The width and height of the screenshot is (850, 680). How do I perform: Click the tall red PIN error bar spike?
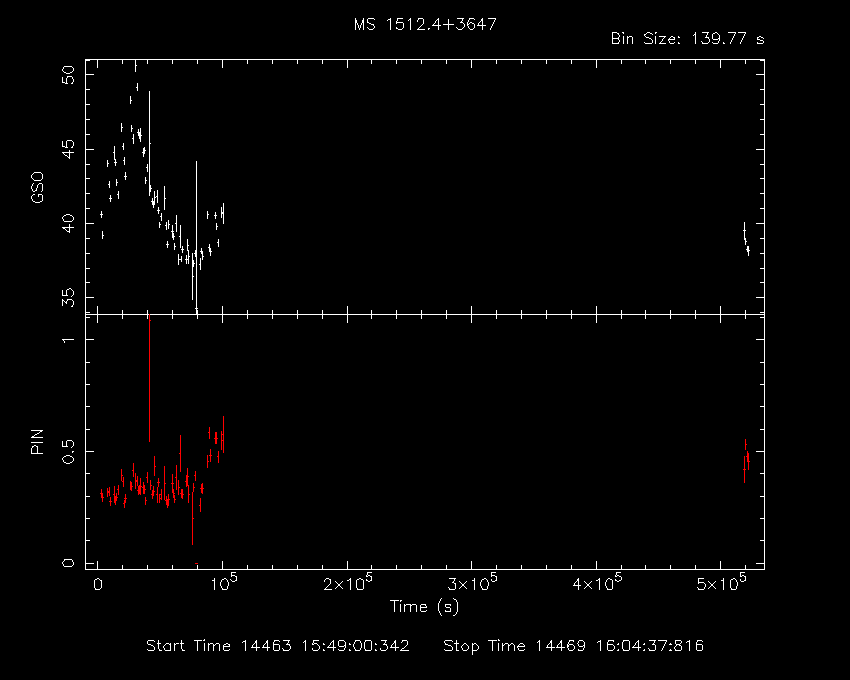[x=149, y=378]
